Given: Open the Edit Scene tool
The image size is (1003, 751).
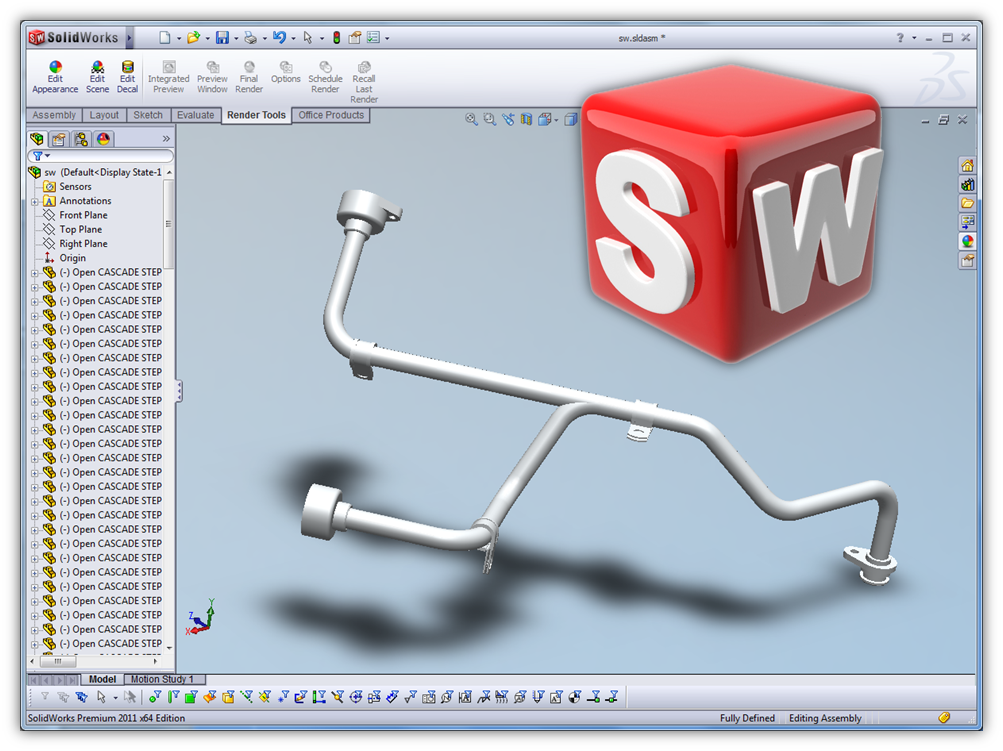Looking at the screenshot, I should click(97, 77).
